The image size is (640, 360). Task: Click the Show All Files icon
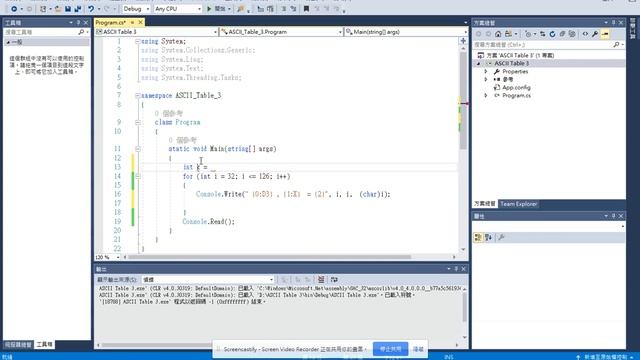pos(572,34)
